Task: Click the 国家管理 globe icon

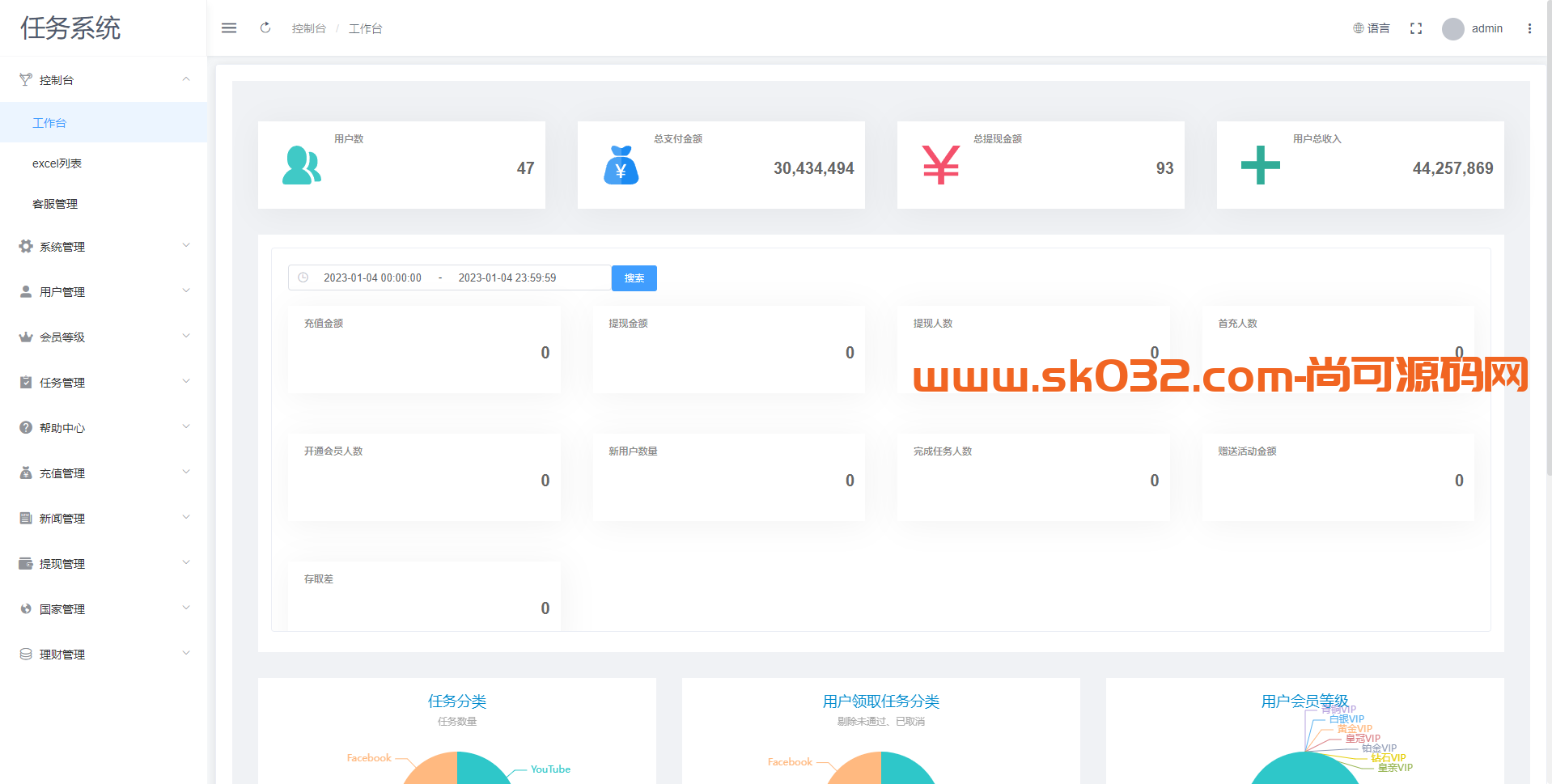Action: click(26, 608)
